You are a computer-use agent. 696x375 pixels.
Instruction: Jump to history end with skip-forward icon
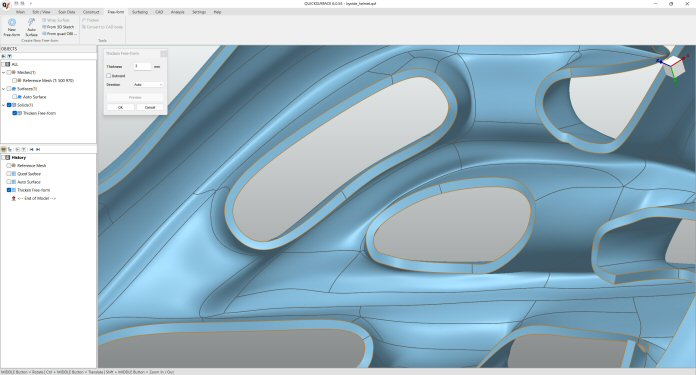[x=38, y=150]
